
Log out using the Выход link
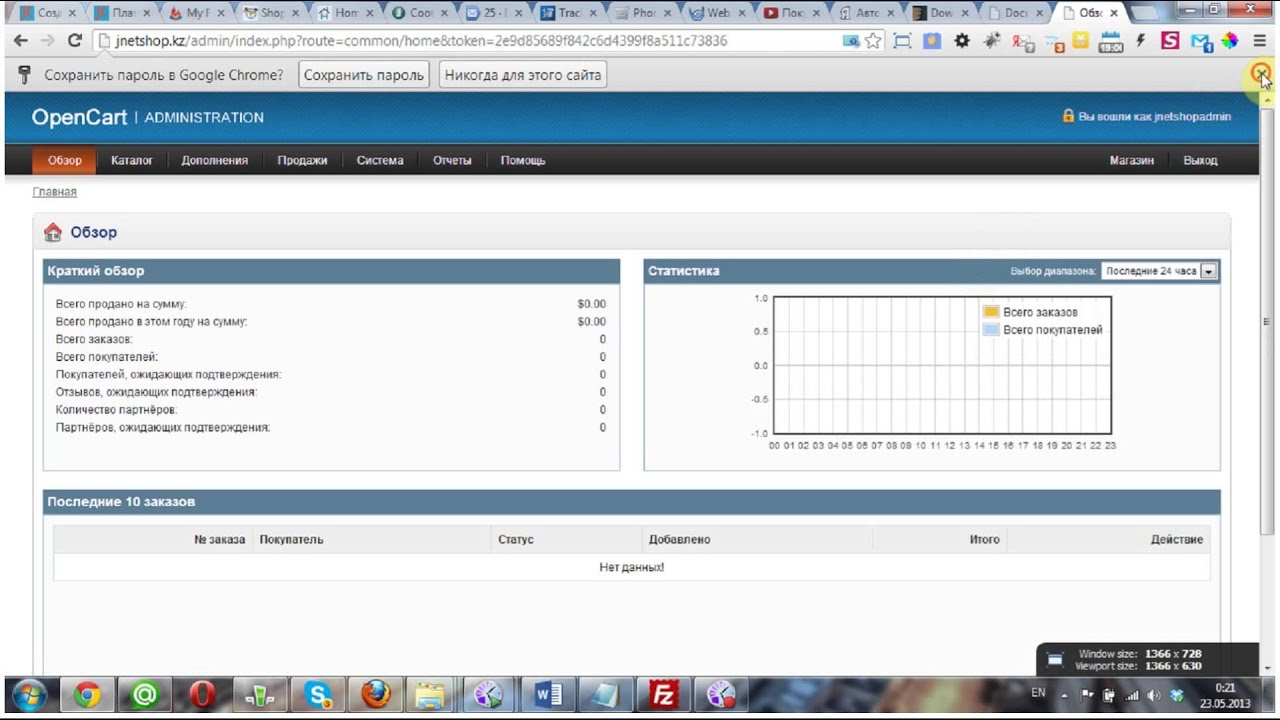click(x=1200, y=160)
